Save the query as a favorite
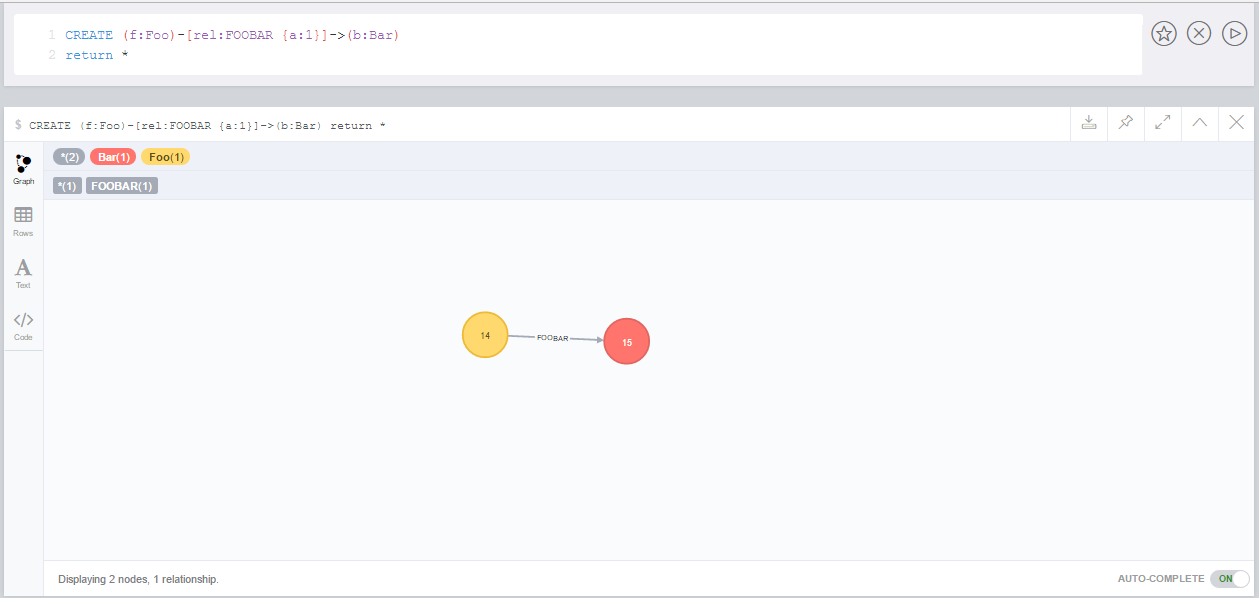Image resolution: width=1259 pixels, height=598 pixels. click(1163, 33)
